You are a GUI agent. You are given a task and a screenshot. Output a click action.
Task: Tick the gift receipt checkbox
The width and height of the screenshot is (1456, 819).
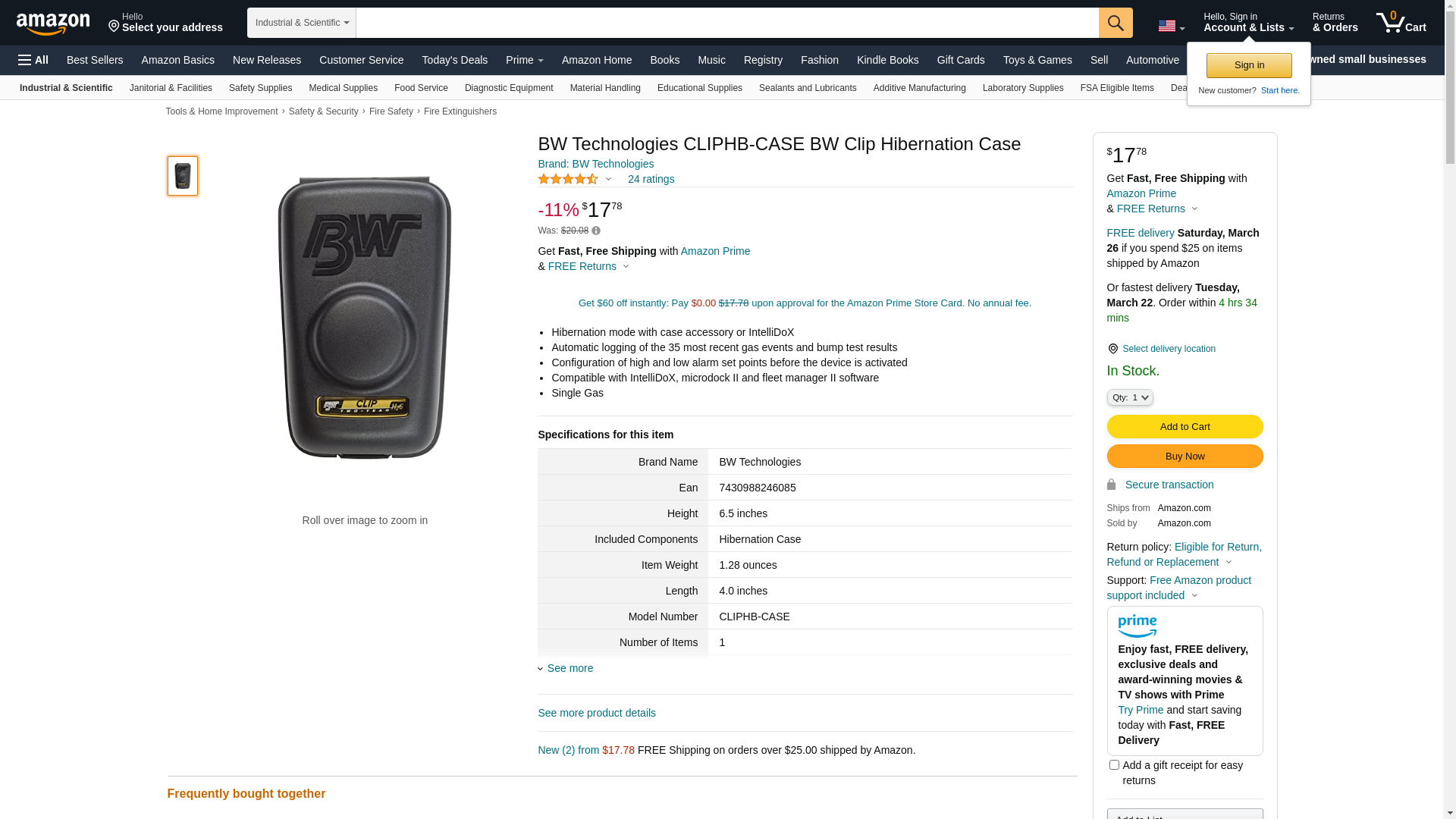coord(1114,765)
